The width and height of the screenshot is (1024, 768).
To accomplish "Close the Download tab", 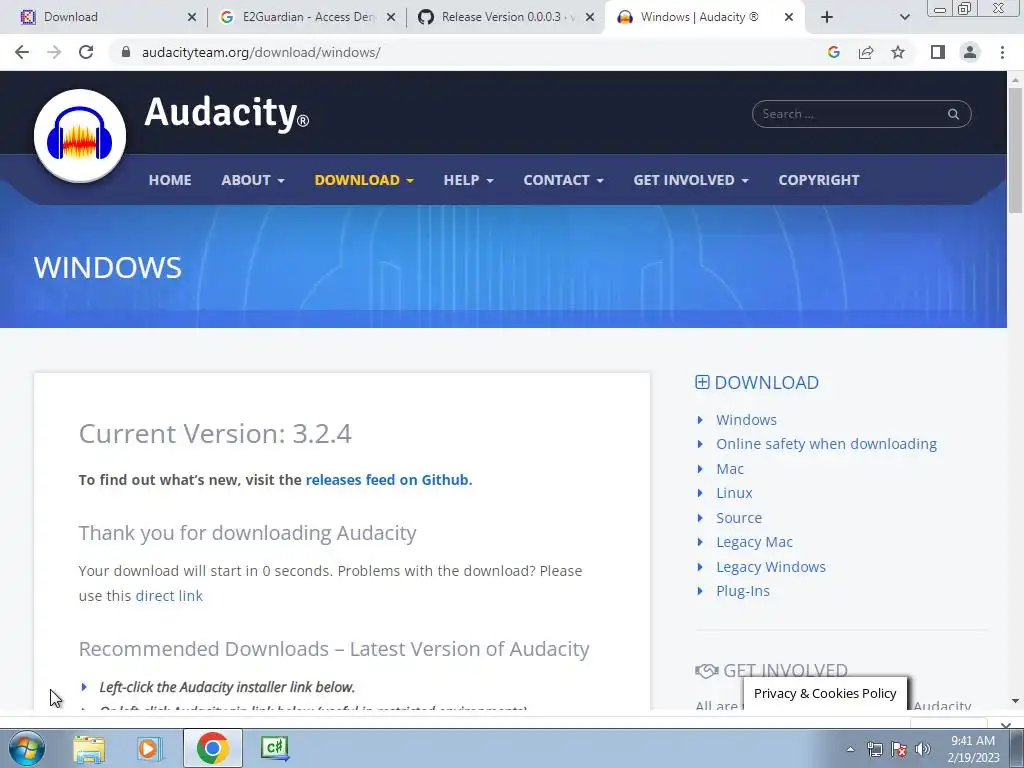I will pos(191,17).
